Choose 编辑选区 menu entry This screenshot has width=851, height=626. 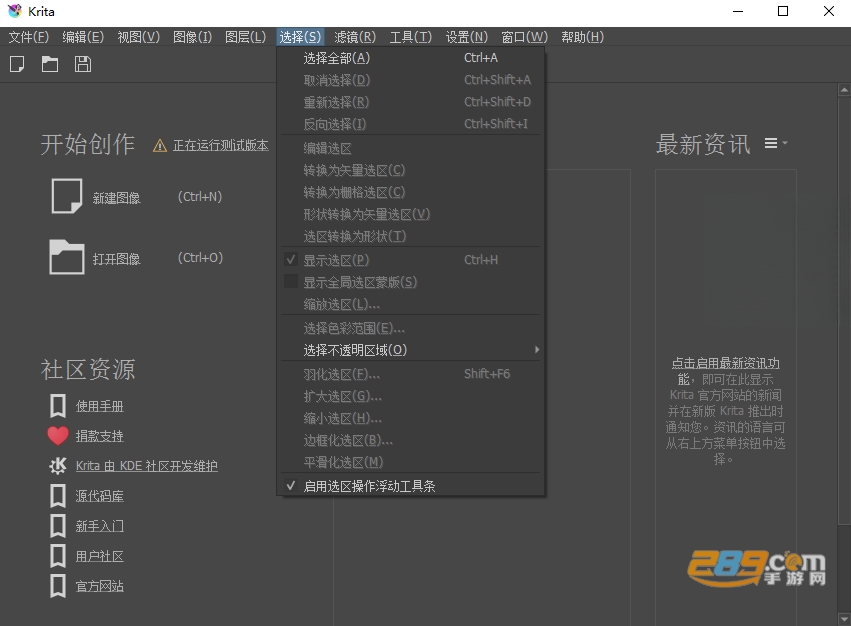click(x=411, y=148)
